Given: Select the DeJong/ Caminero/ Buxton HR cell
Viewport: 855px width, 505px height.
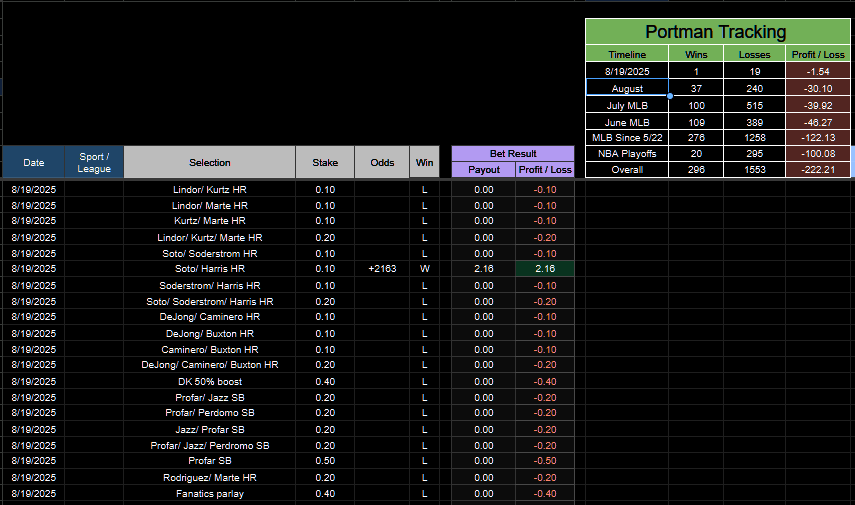Looking at the screenshot, I should (x=209, y=364).
